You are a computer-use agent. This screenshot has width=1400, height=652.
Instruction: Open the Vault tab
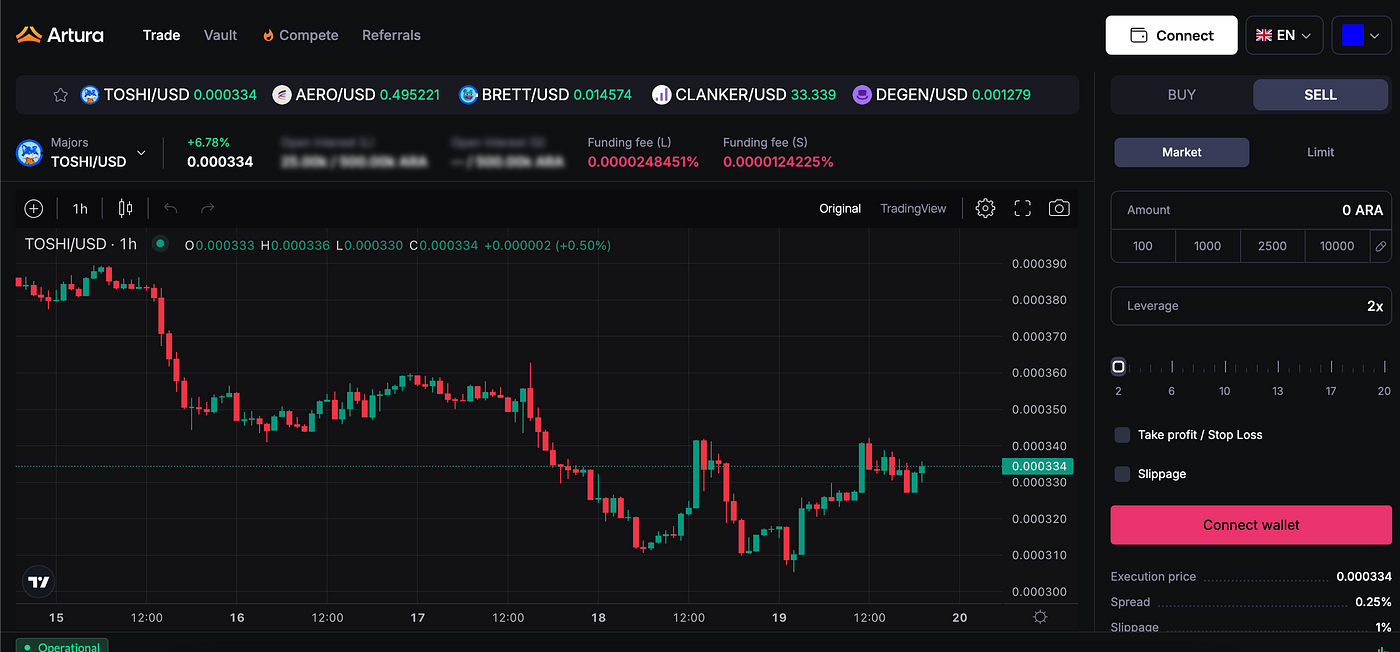coord(220,35)
